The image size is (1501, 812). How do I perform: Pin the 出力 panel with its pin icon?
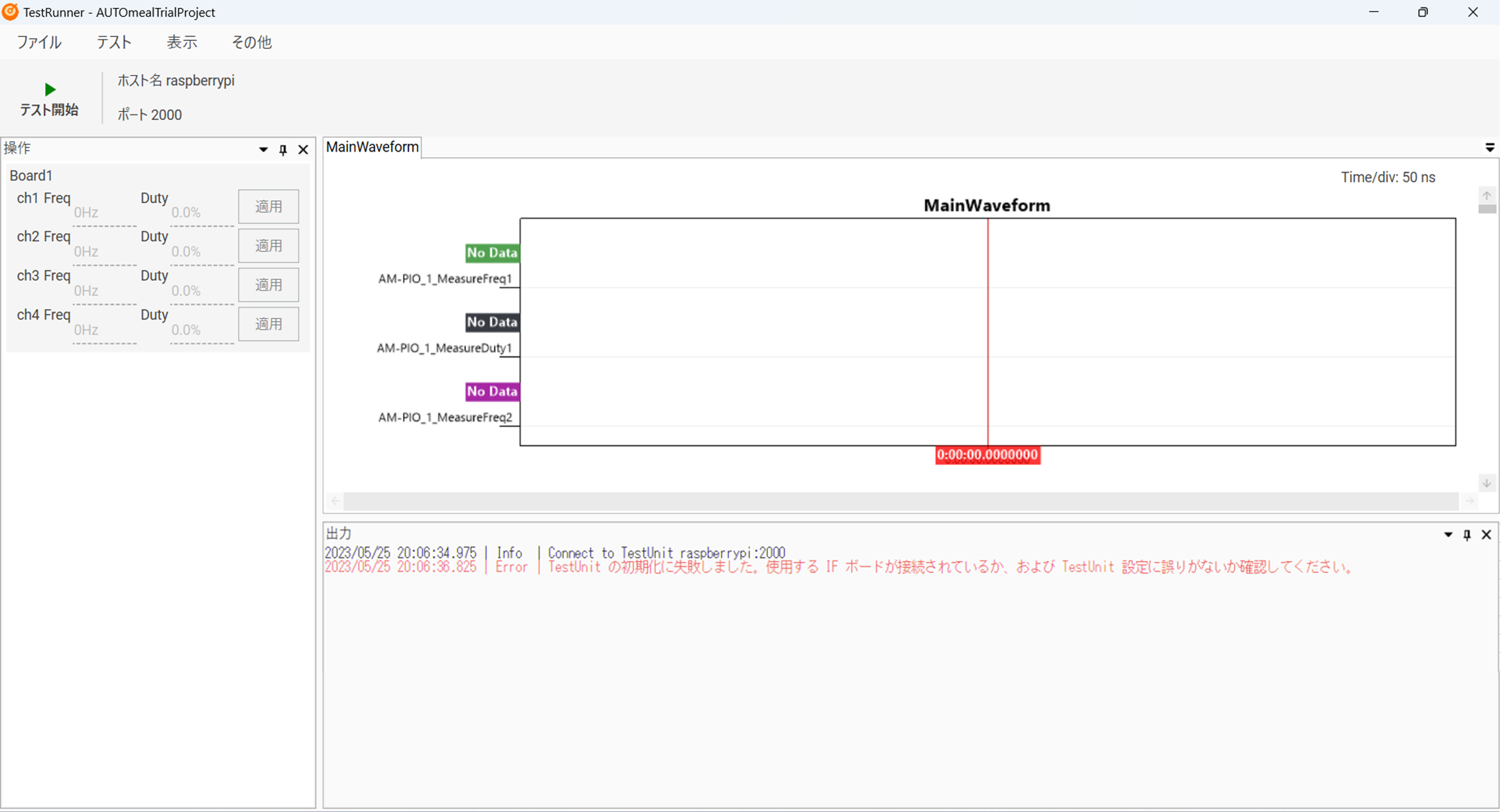(x=1467, y=534)
